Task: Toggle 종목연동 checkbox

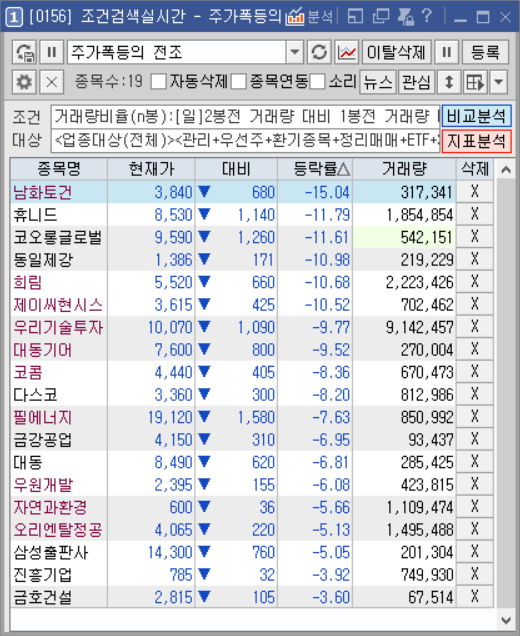Action: point(239,82)
